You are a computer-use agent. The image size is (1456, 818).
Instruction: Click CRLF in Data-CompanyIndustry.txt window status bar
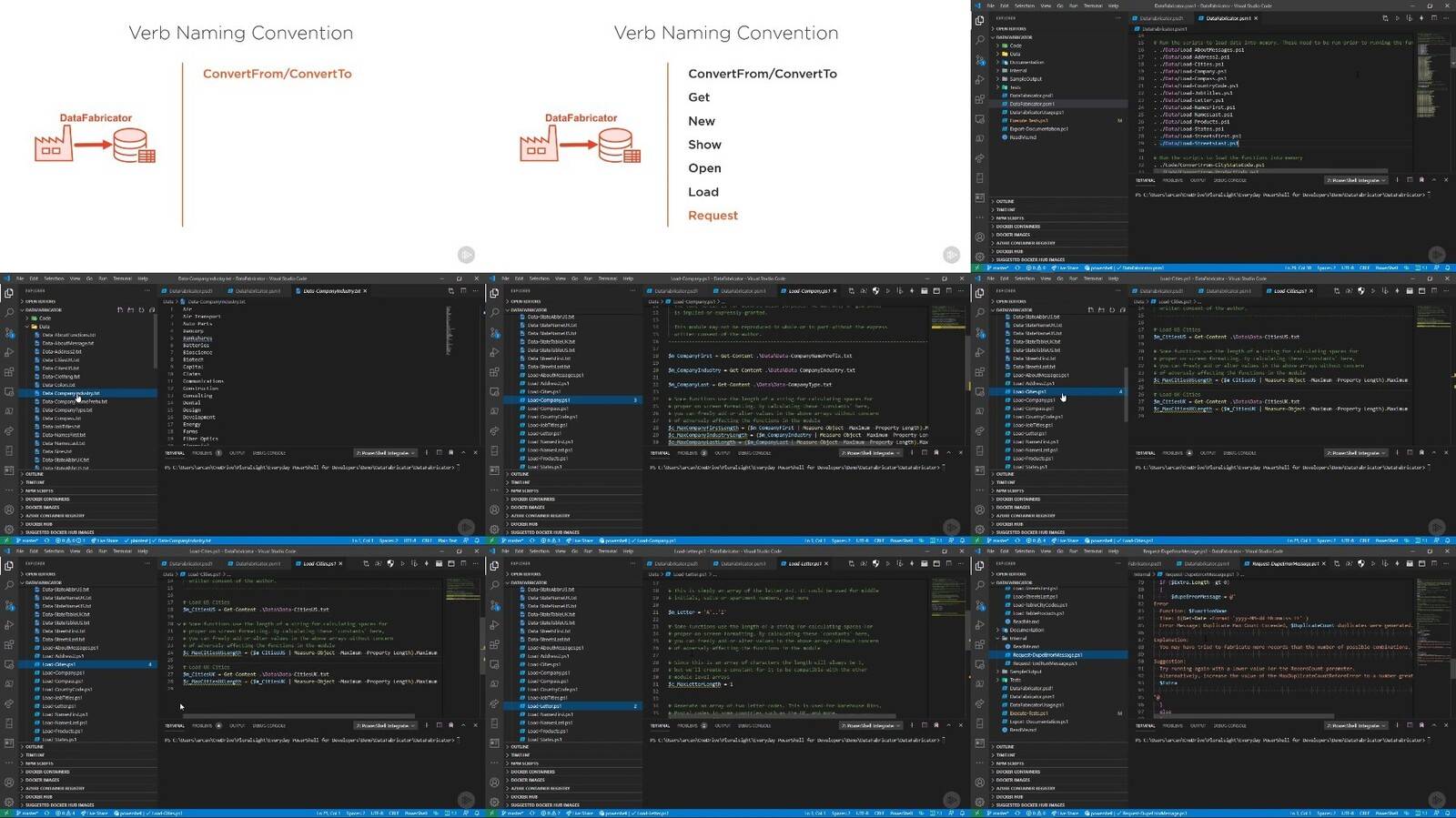(x=426, y=540)
